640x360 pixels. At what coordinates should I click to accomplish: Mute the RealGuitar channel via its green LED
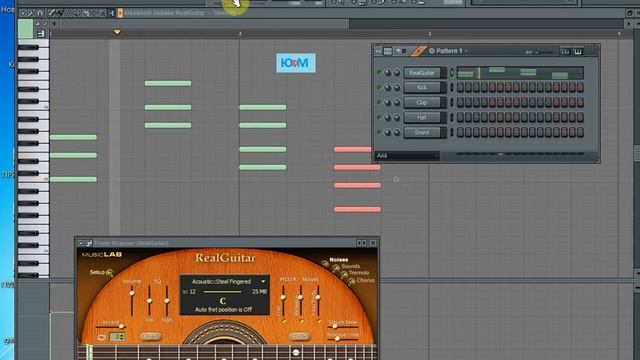pyautogui.click(x=379, y=73)
